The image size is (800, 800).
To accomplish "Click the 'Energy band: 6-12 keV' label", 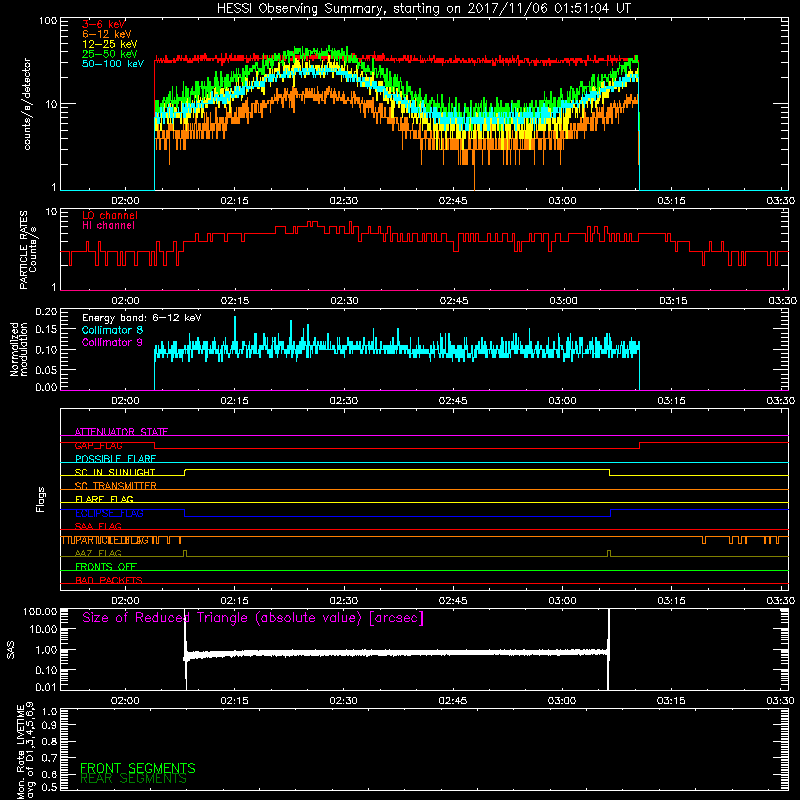I will [x=142, y=318].
